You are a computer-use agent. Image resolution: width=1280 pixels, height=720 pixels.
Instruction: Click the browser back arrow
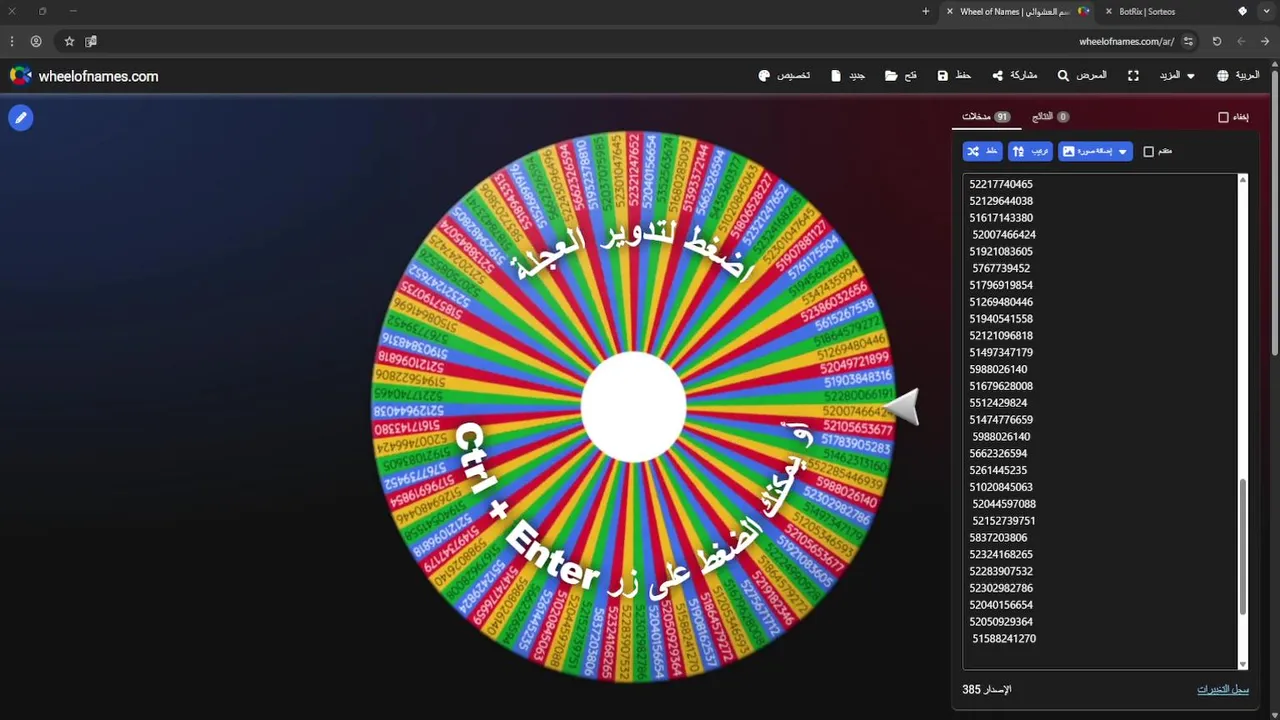click(x=1241, y=41)
